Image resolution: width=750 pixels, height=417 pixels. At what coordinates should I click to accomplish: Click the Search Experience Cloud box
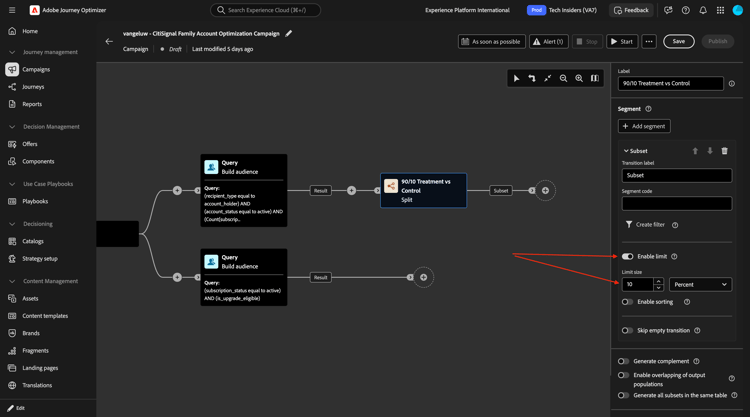coord(265,10)
